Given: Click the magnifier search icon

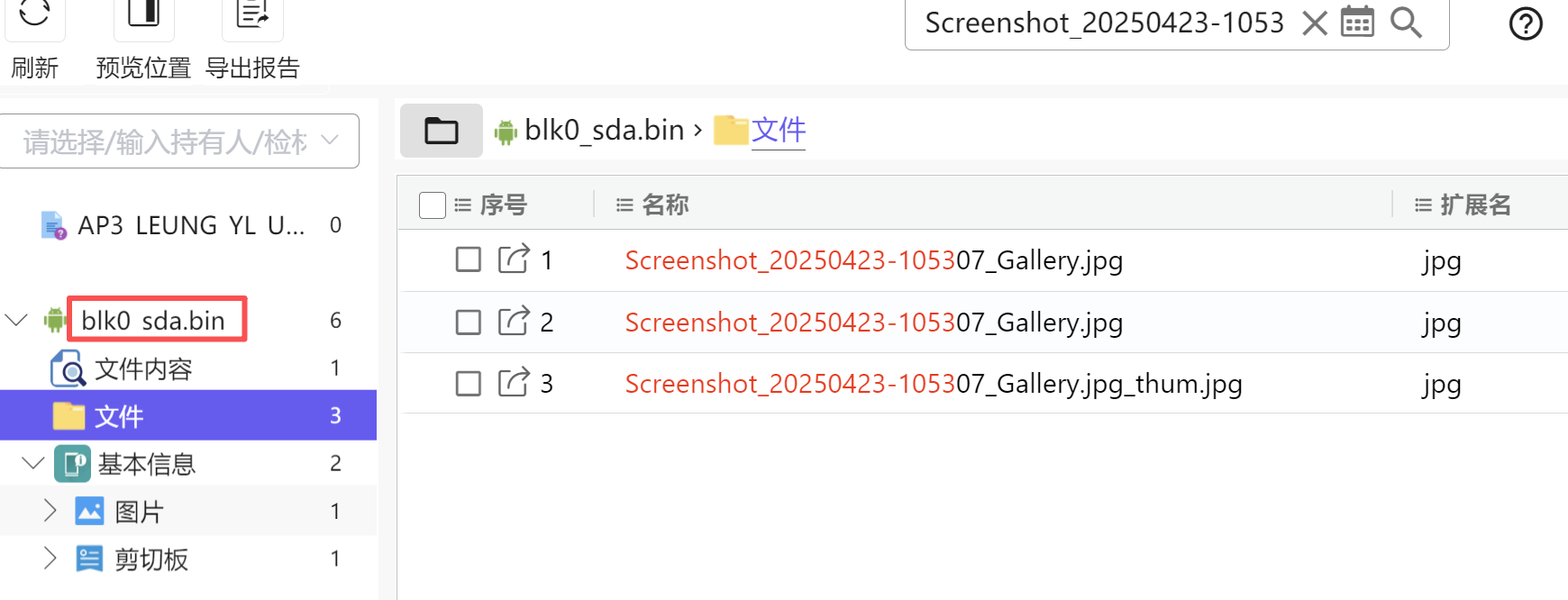Looking at the screenshot, I should [x=1406, y=23].
